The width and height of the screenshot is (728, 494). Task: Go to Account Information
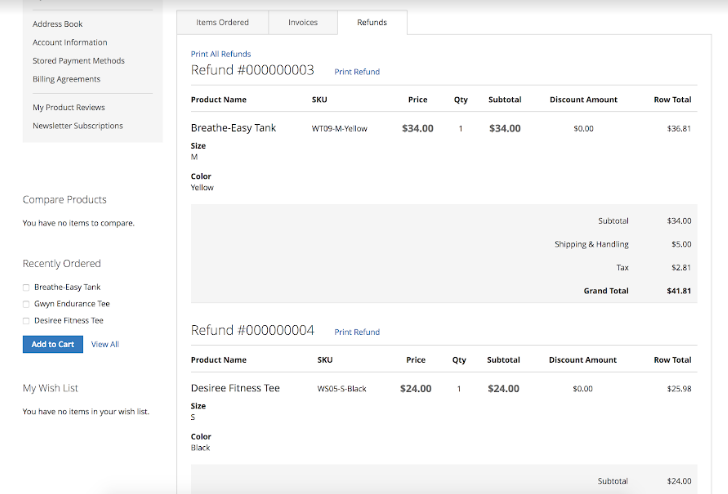coord(70,42)
